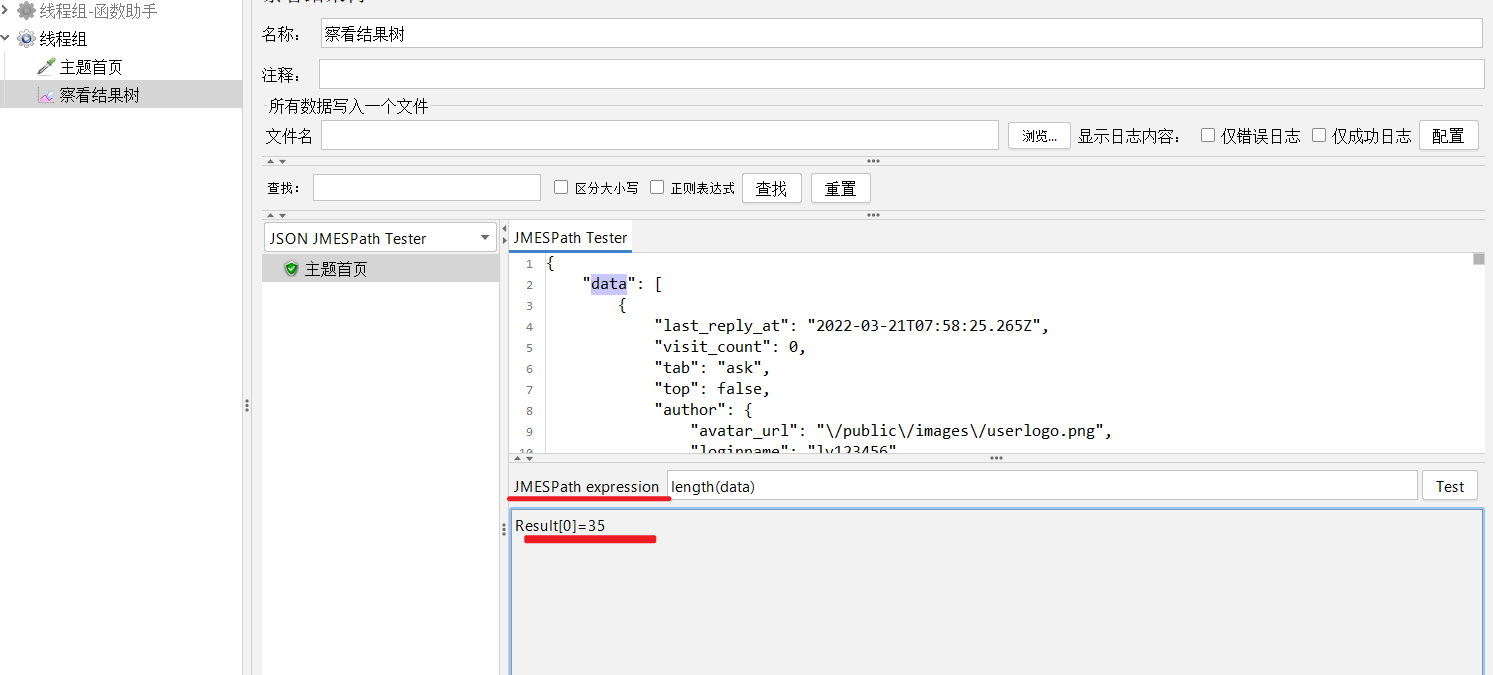Select the 主题首页 sampler pipette icon
Viewport: 1493px width, 675px height.
[x=46, y=67]
